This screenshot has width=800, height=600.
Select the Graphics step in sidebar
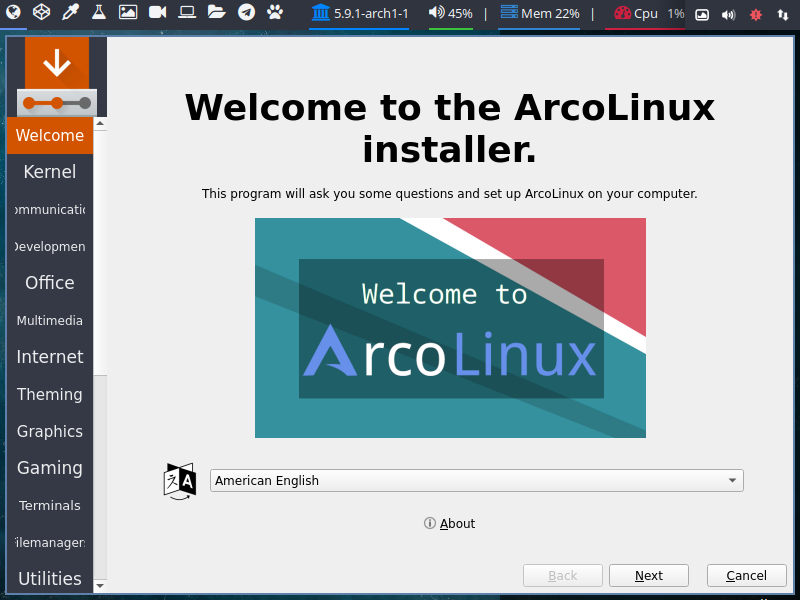(50, 431)
